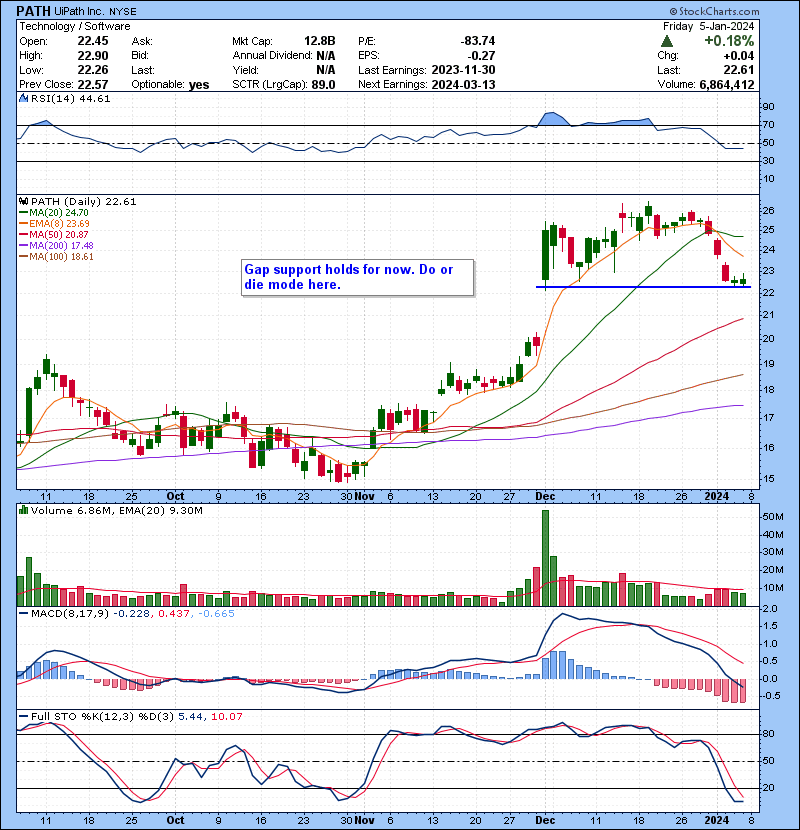Click the 'Dec' label on the price date axis

[545, 497]
